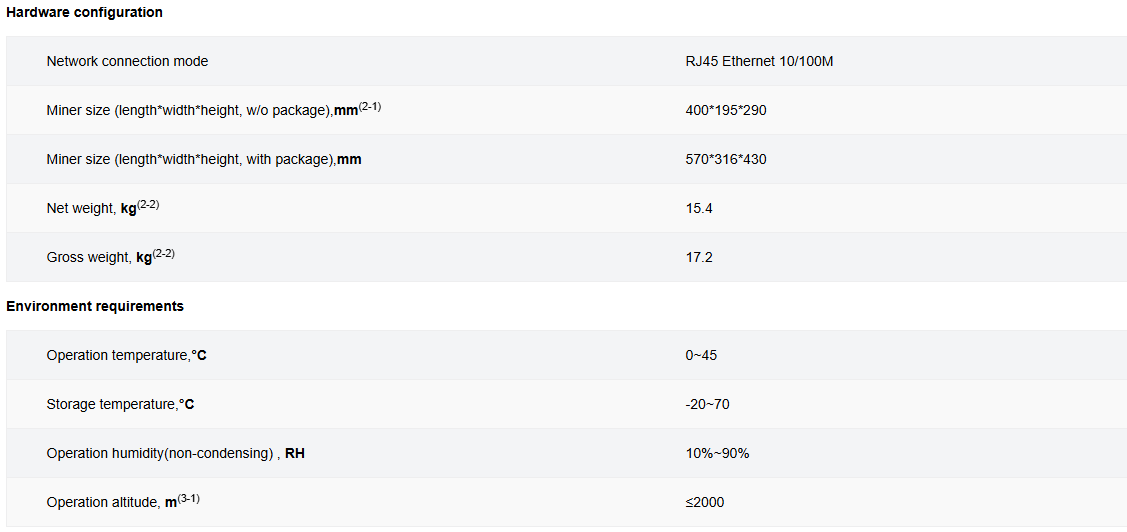Click the 400*195*290 dimension value

coord(722,111)
